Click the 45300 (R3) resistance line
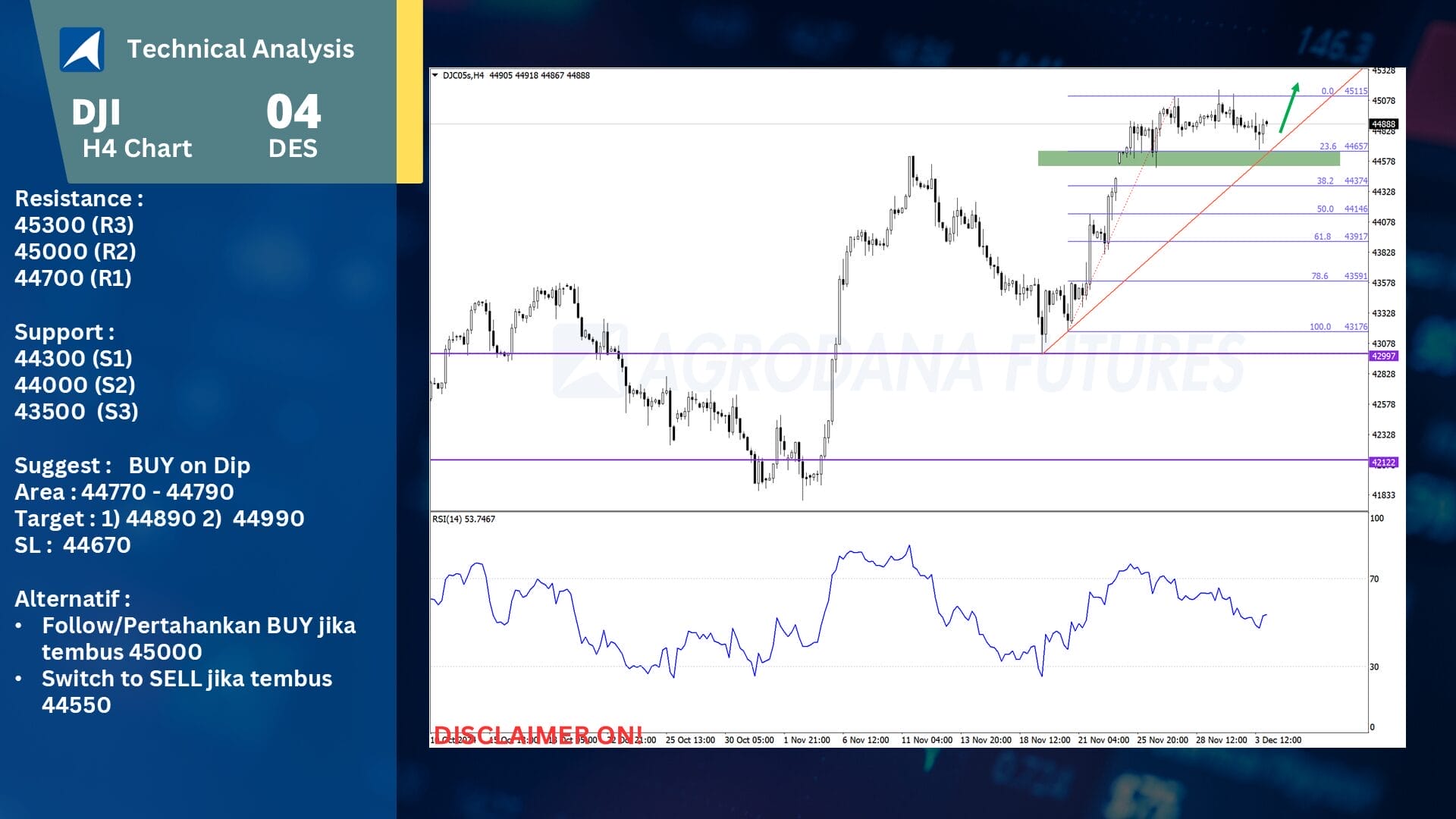 (x=74, y=225)
